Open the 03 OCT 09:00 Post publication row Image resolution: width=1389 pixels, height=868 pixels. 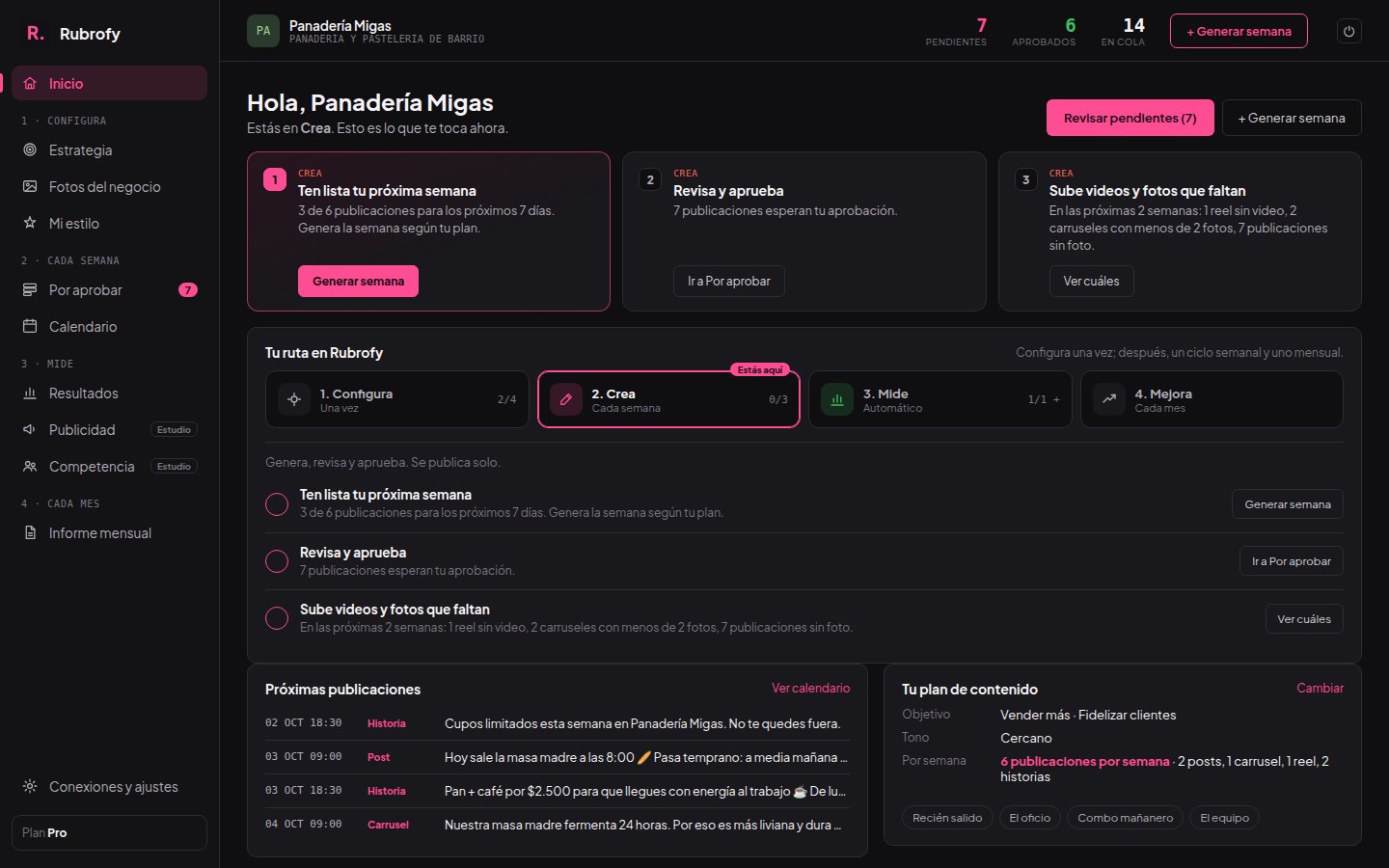click(x=558, y=757)
